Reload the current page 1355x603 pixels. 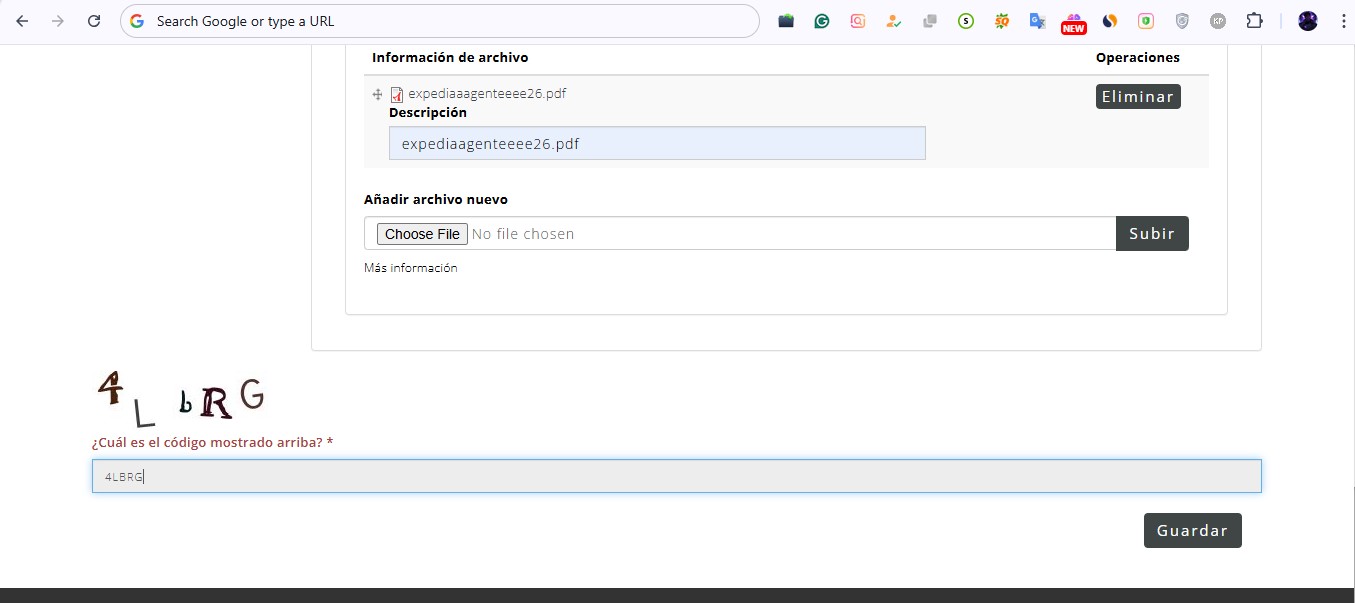pos(93,21)
